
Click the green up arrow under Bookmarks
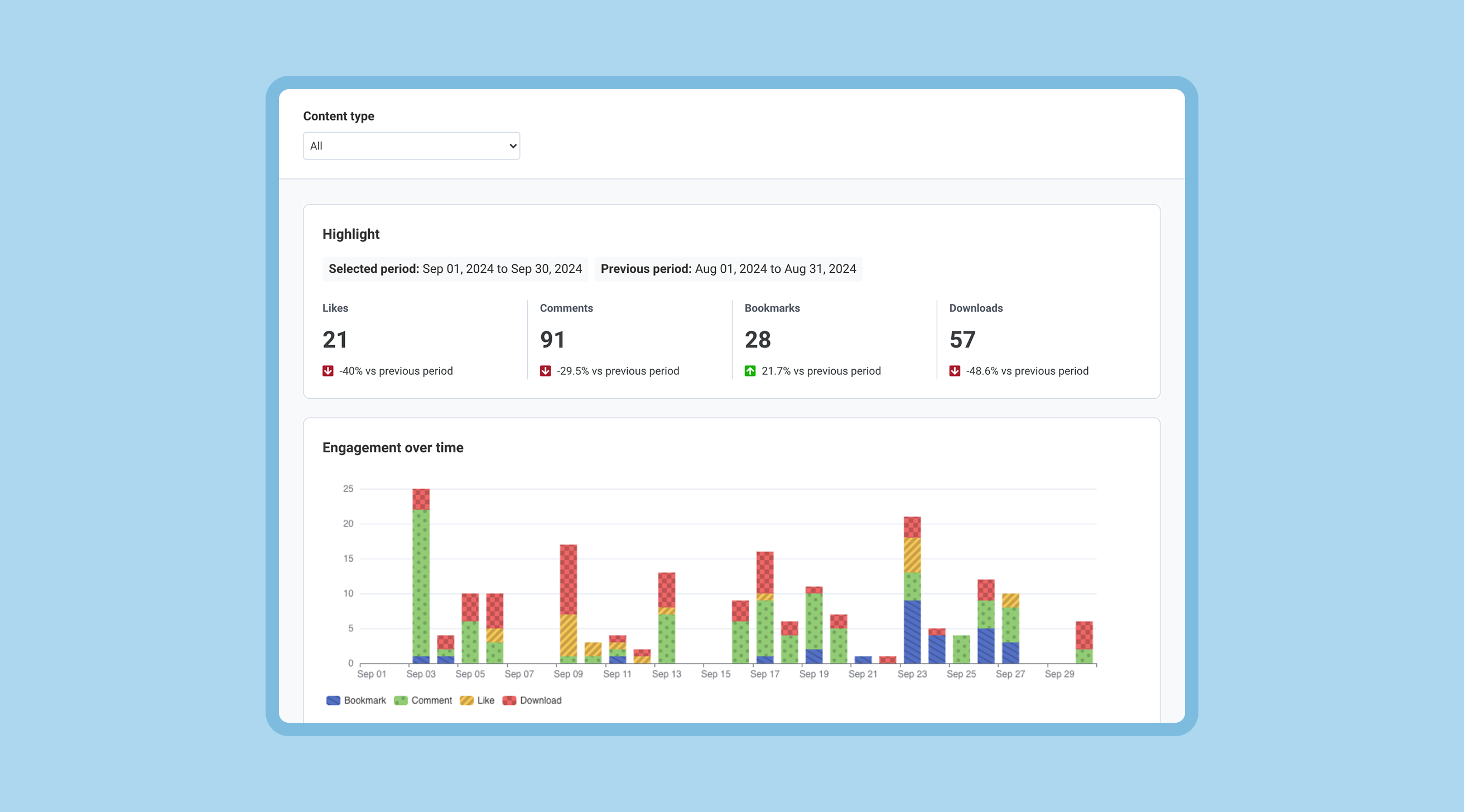pos(750,371)
